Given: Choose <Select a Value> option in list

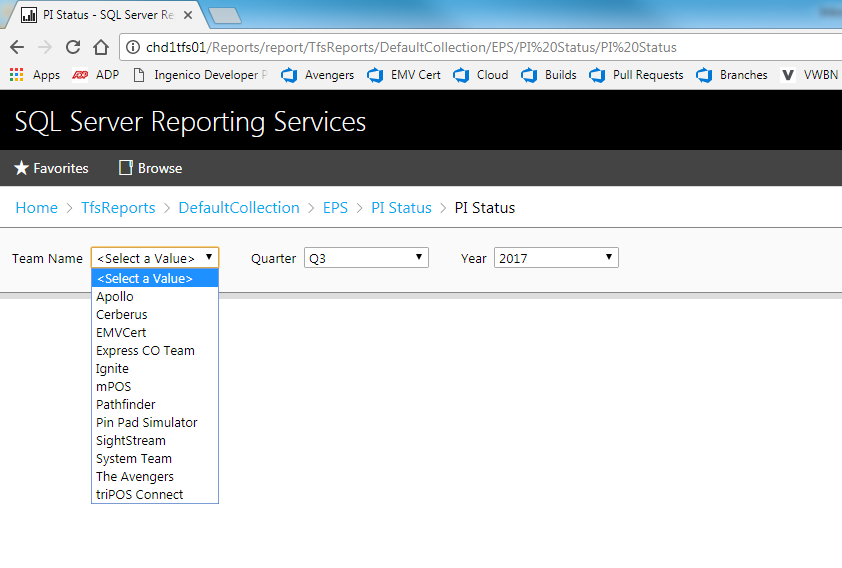Looking at the screenshot, I should [x=155, y=279].
